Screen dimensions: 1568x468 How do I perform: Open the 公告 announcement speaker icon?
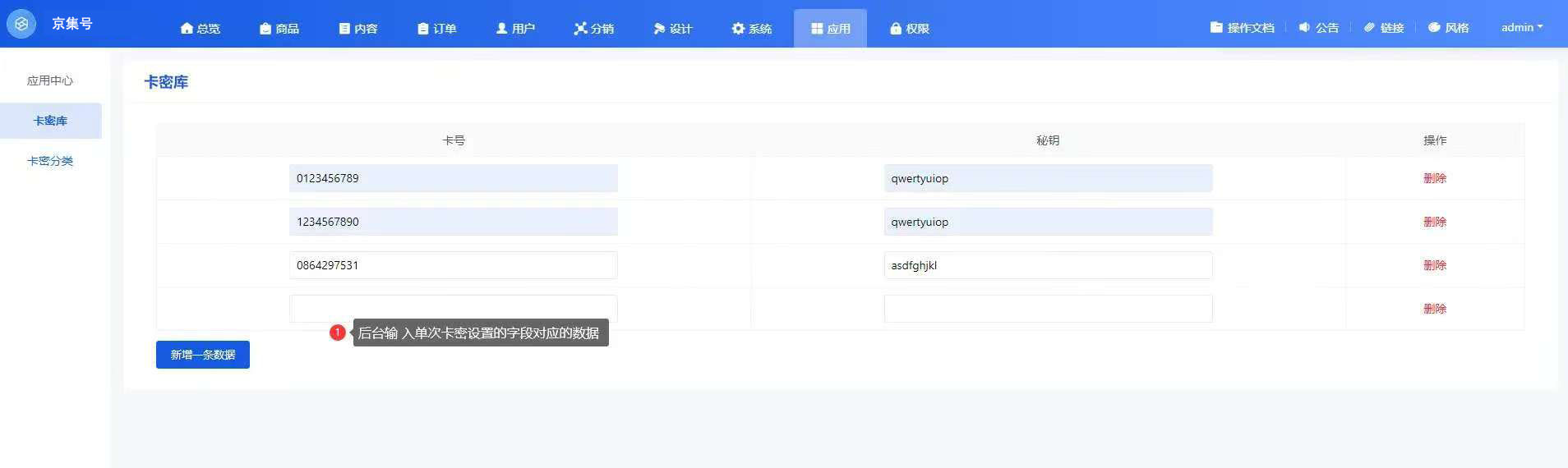point(1304,28)
